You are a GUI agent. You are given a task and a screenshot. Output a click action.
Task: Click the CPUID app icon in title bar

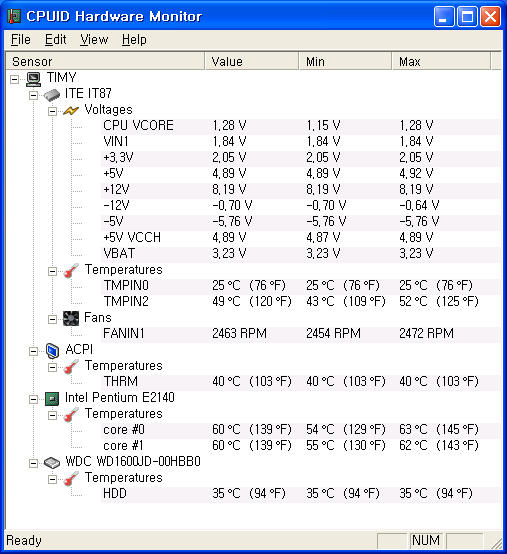click(14, 16)
